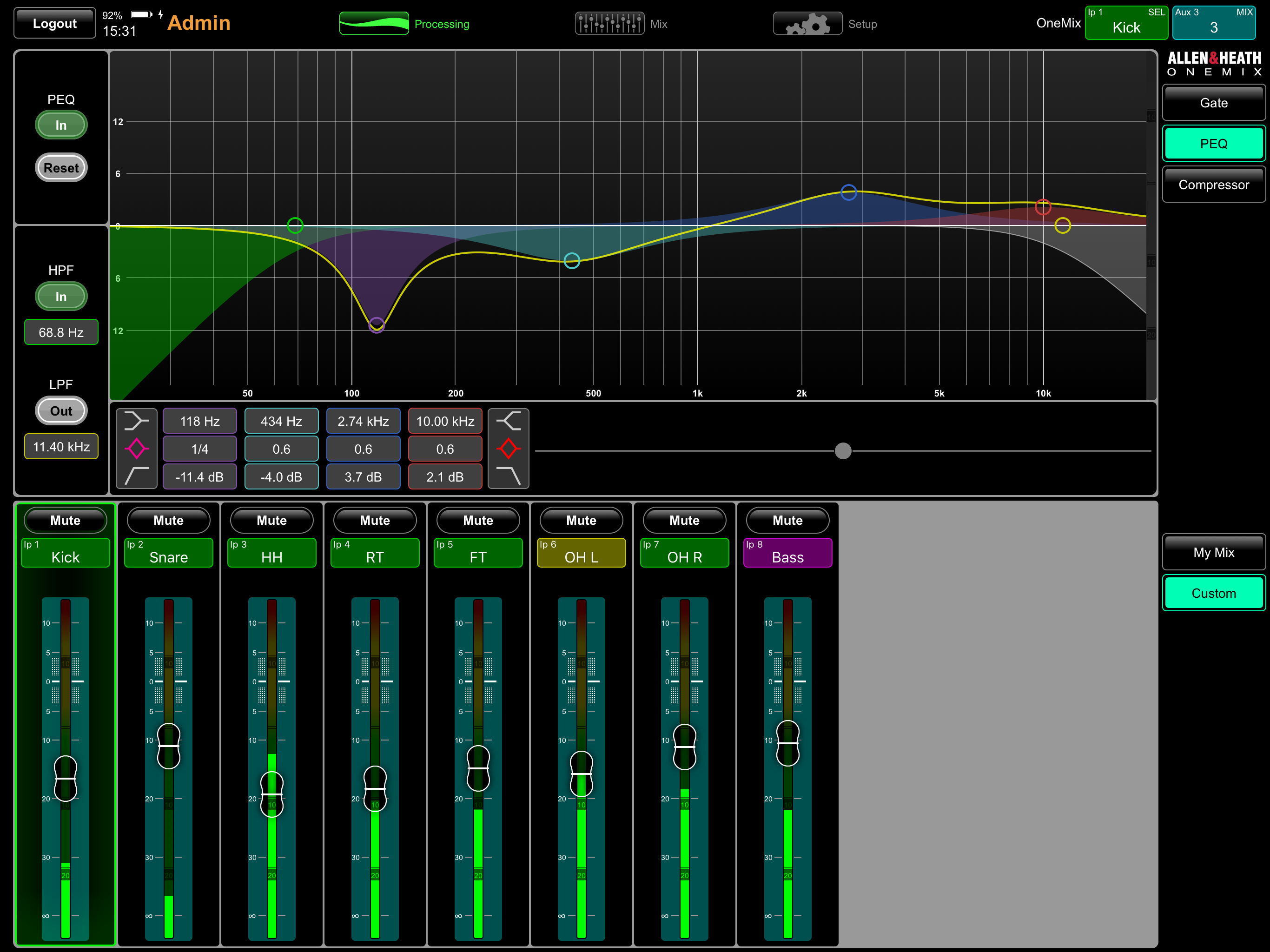This screenshot has height=952, width=1270.
Task: Open the 1/4 width value box
Action: 200,449
